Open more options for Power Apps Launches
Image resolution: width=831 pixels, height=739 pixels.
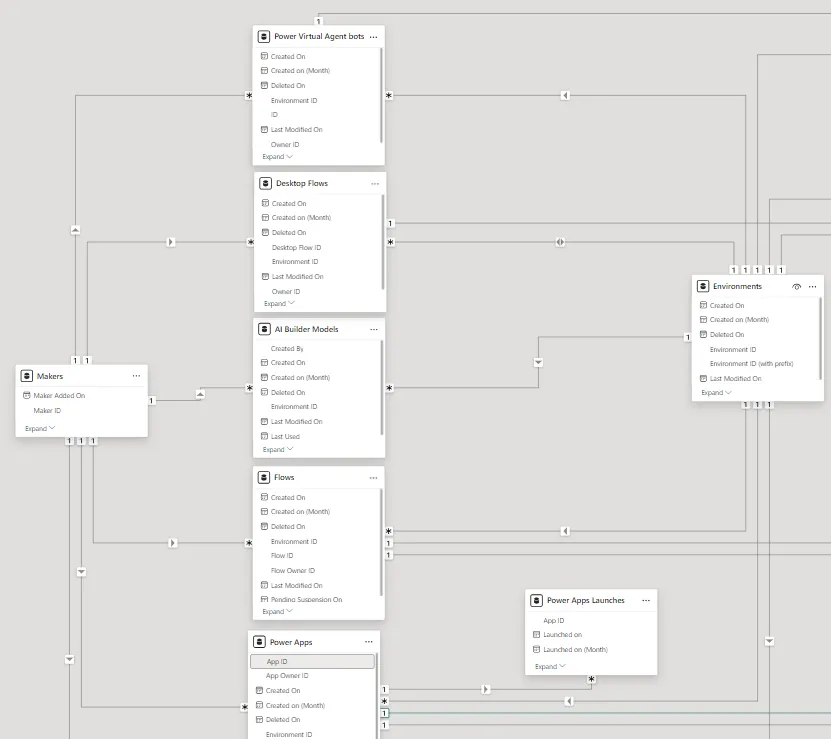click(x=646, y=601)
